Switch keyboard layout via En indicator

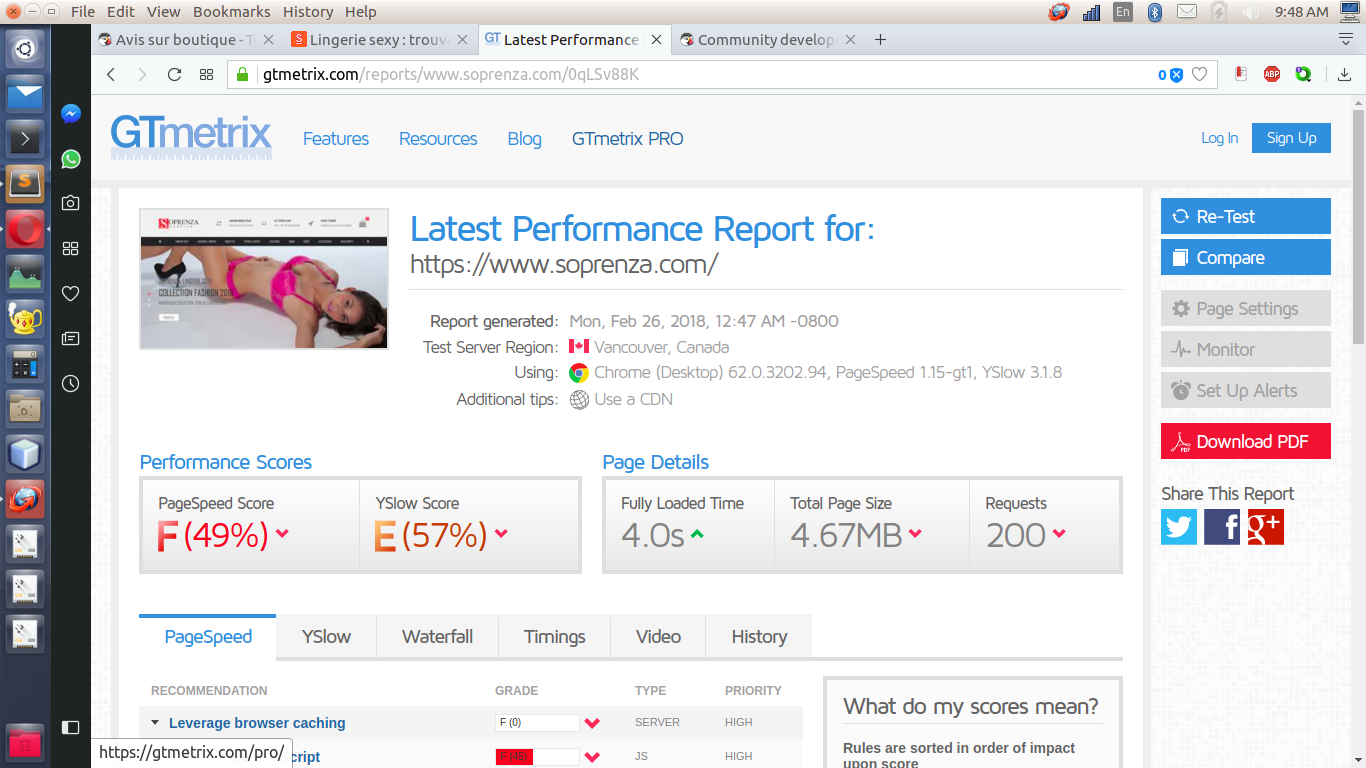1123,12
